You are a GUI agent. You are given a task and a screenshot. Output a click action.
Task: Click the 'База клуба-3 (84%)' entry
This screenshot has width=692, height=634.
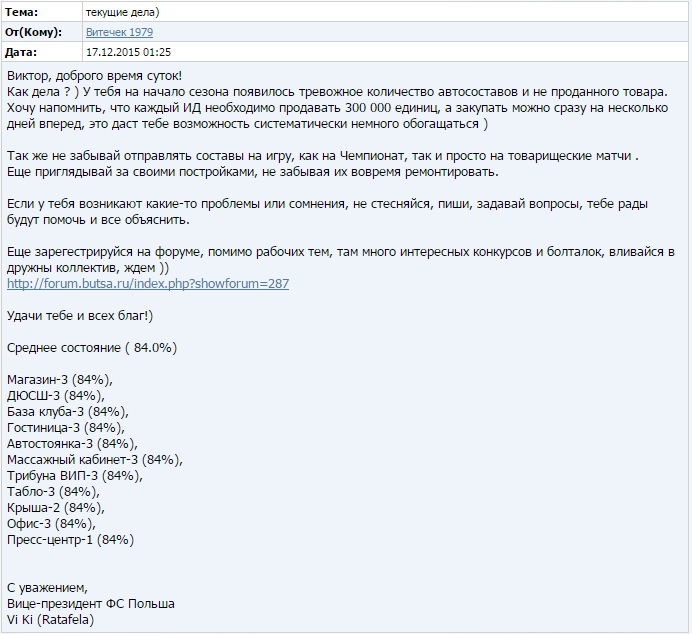(68, 412)
